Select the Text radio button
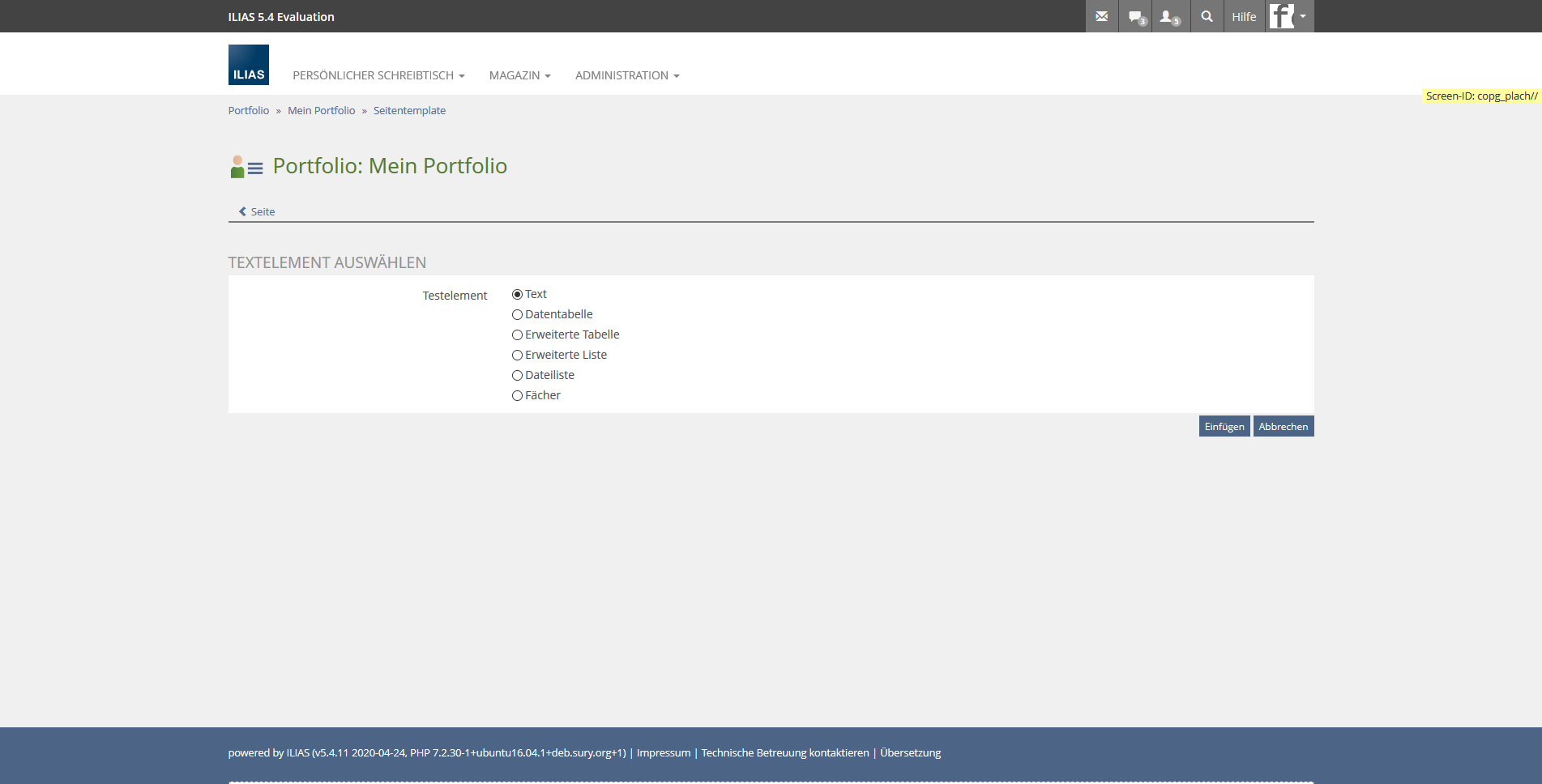Screen dimensions: 1542x784 (517, 295)
